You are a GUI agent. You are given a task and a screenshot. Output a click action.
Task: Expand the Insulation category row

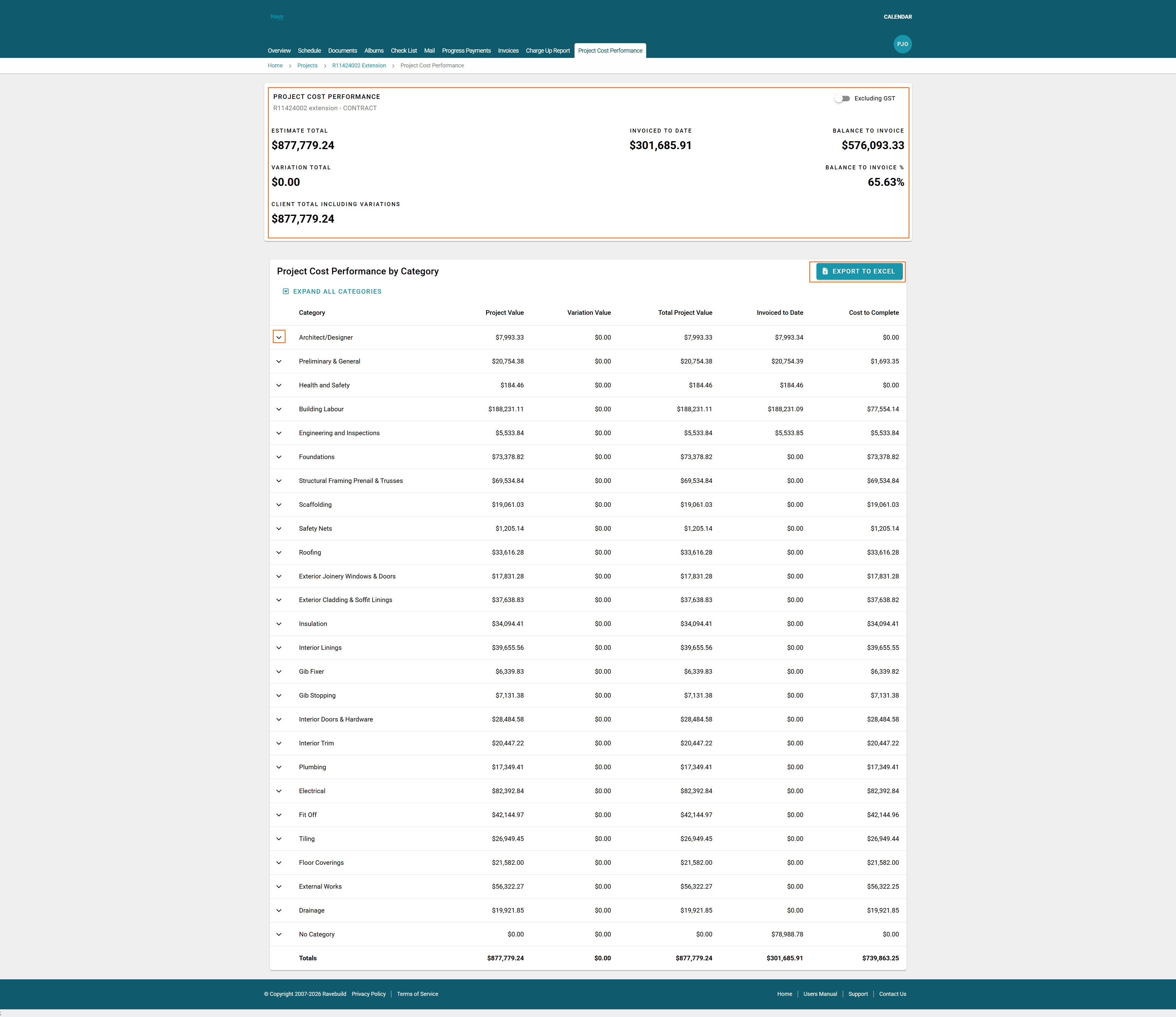click(x=279, y=624)
